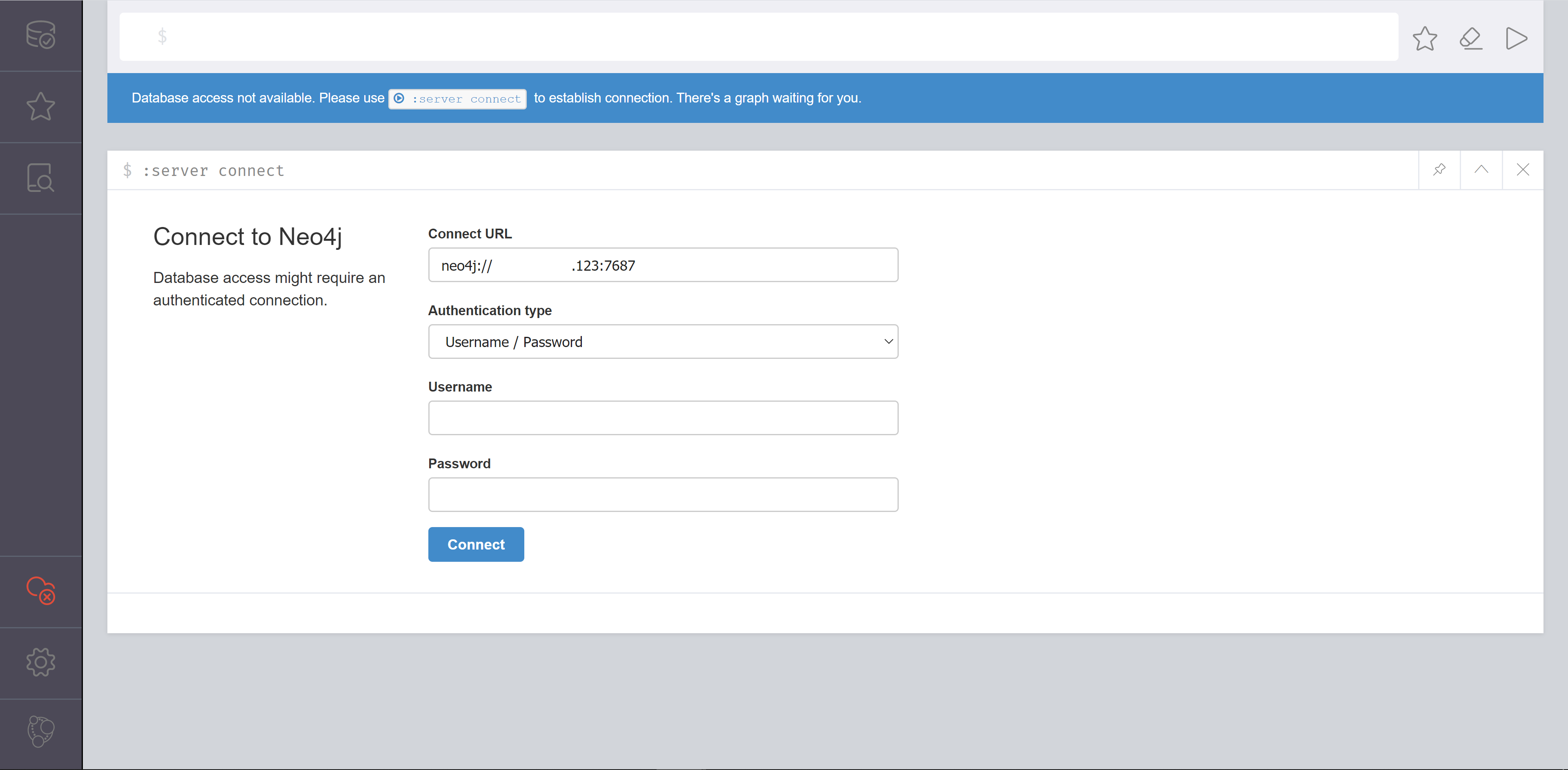1568x770 pixels.
Task: Click the Password label
Action: point(459,463)
